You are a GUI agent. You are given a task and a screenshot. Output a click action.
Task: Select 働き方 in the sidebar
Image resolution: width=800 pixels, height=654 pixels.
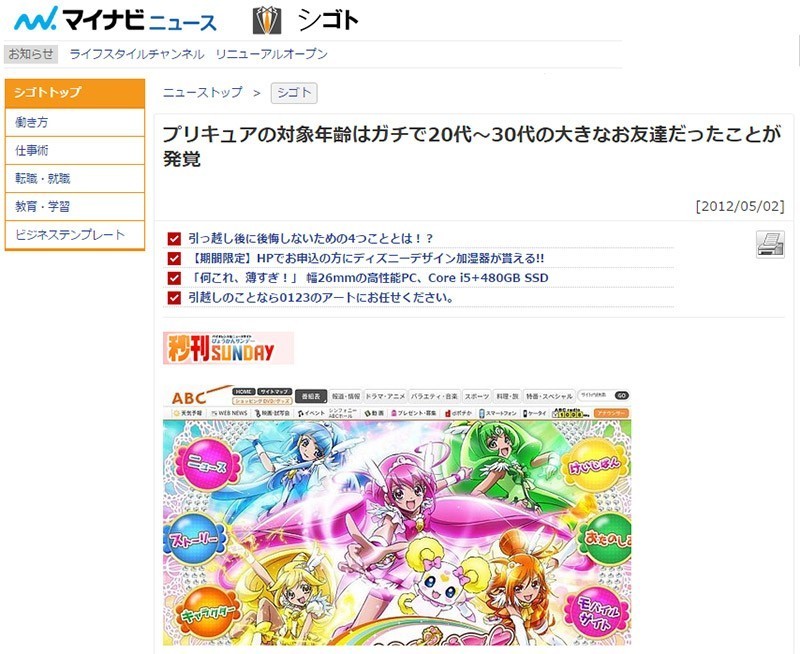(75, 122)
